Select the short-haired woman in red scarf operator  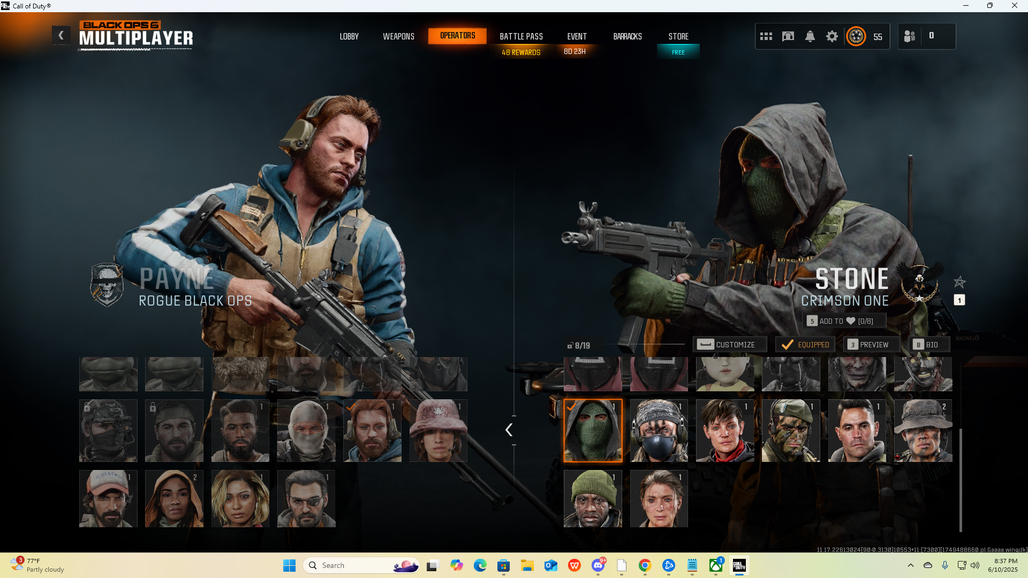725,431
